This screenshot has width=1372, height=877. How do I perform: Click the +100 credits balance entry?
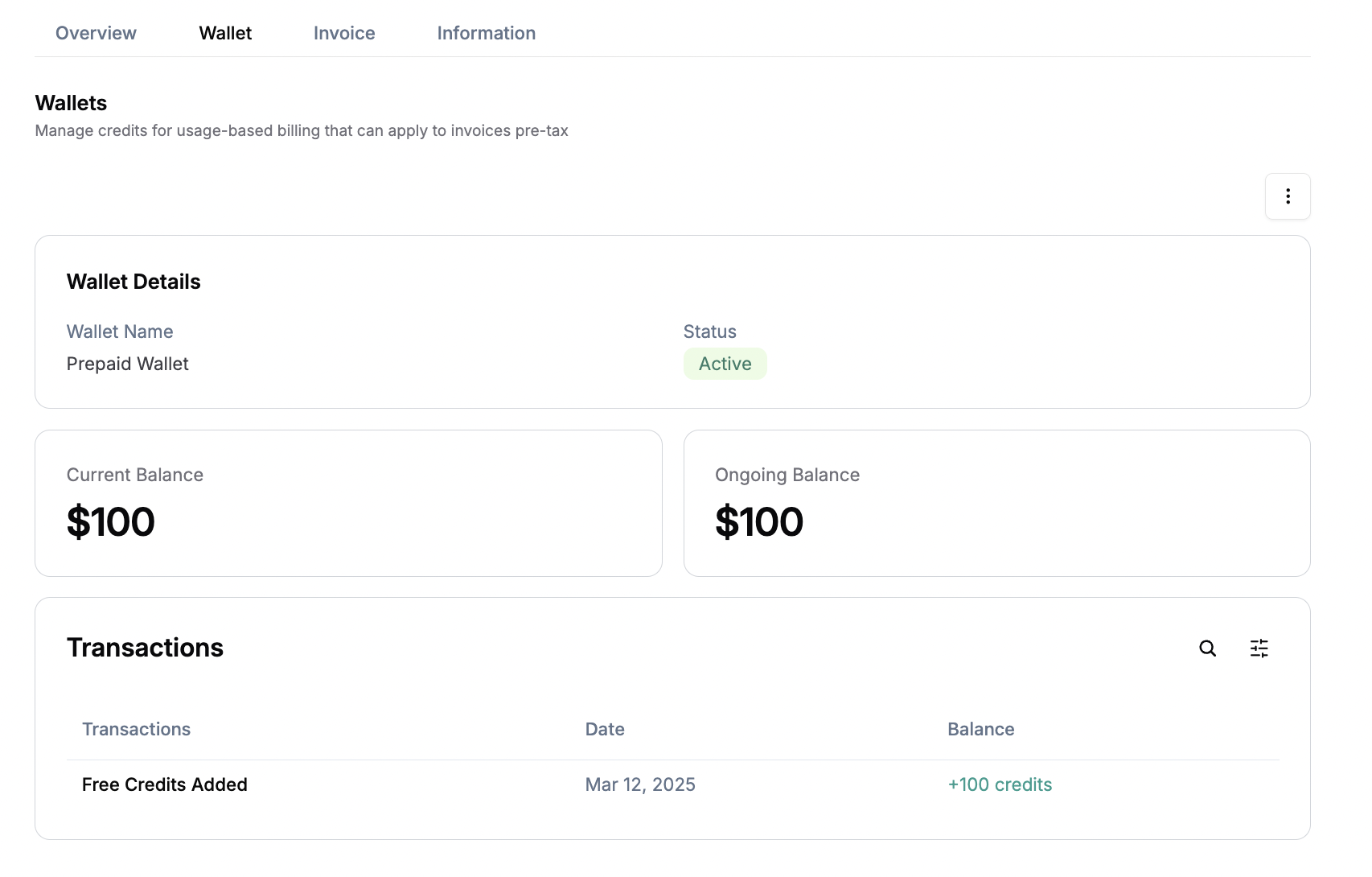tap(1000, 784)
